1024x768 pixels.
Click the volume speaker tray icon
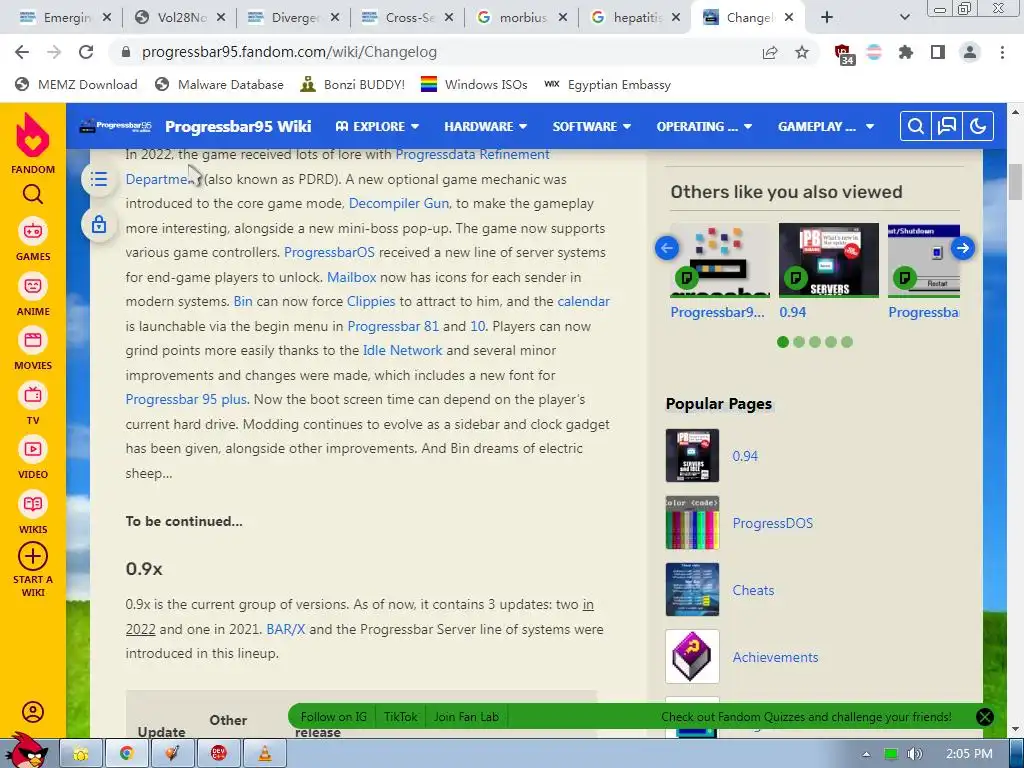tap(915, 754)
